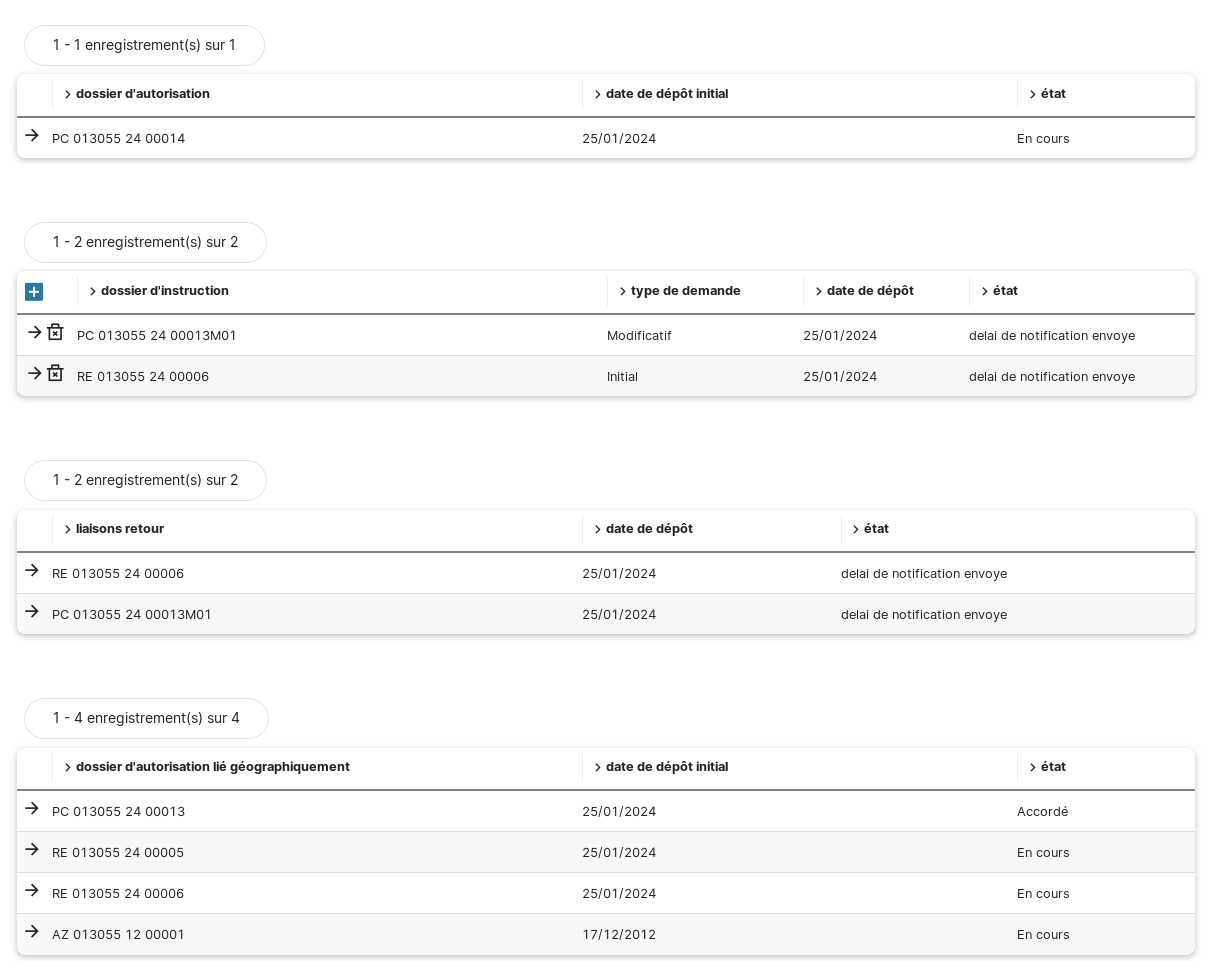This screenshot has height=971, width=1211.
Task: Click arrow icon beside instruction PC 013055 24 00013M01
Action: click(34, 332)
